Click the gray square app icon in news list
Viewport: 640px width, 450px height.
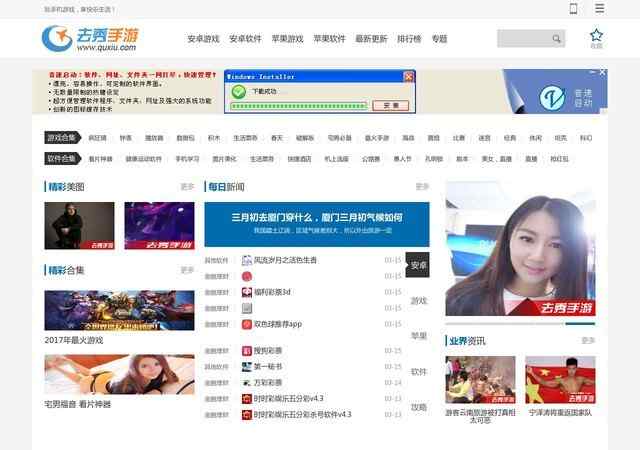tap(247, 308)
